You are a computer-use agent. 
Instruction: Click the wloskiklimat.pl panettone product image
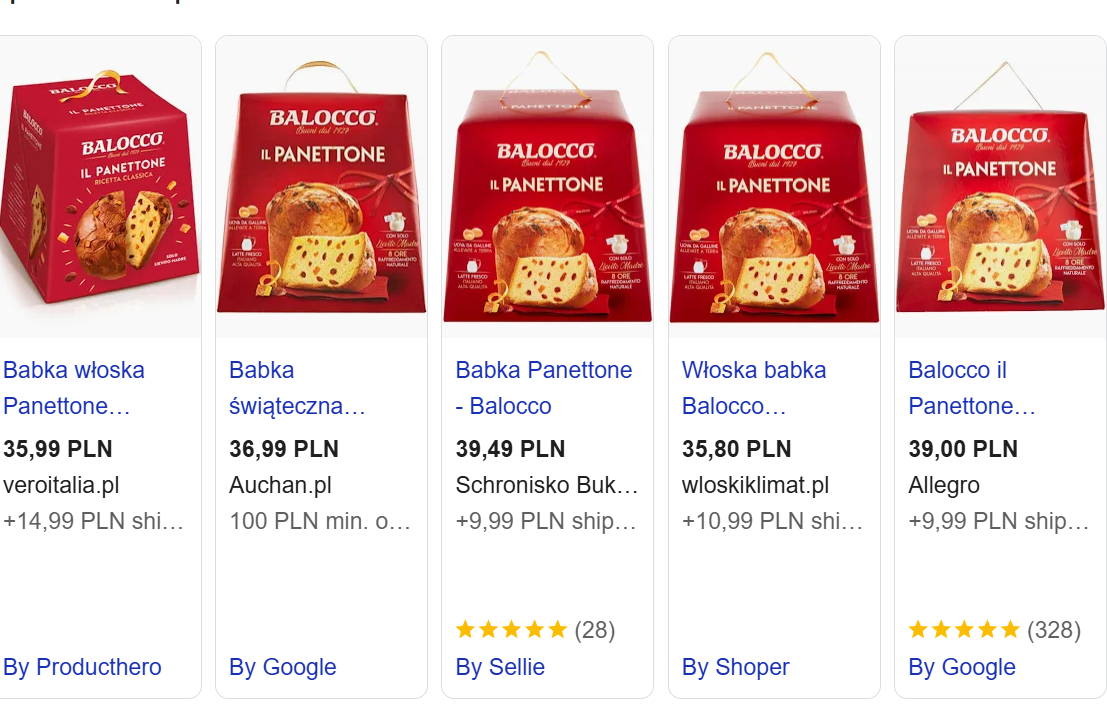pyautogui.click(x=774, y=190)
